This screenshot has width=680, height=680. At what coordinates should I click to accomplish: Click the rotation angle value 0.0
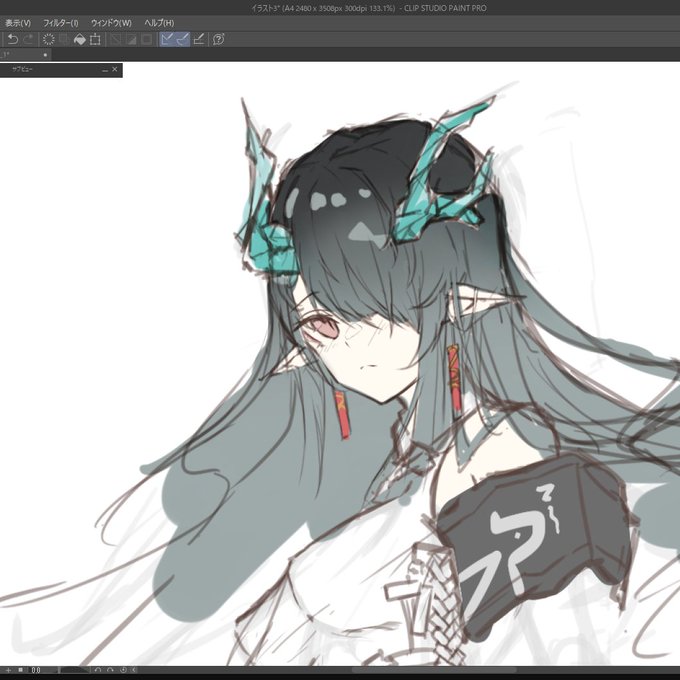(36, 670)
